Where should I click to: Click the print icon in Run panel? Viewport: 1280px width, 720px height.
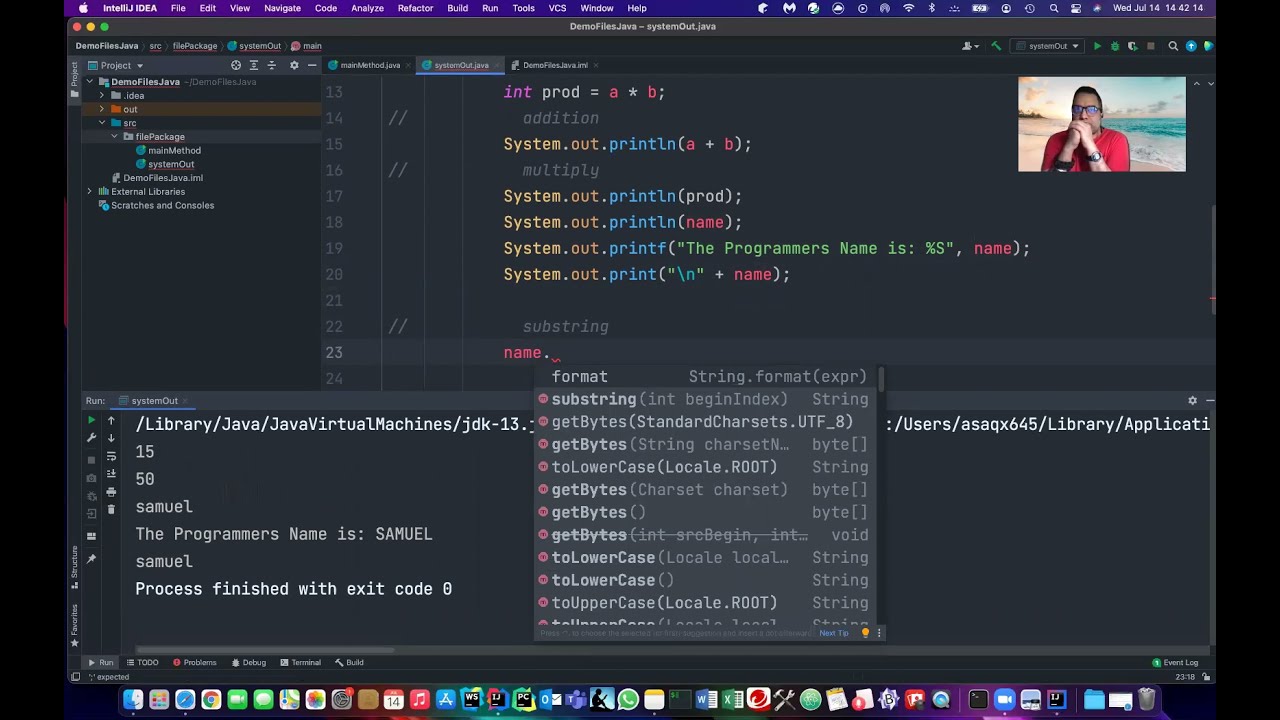pyautogui.click(x=111, y=493)
